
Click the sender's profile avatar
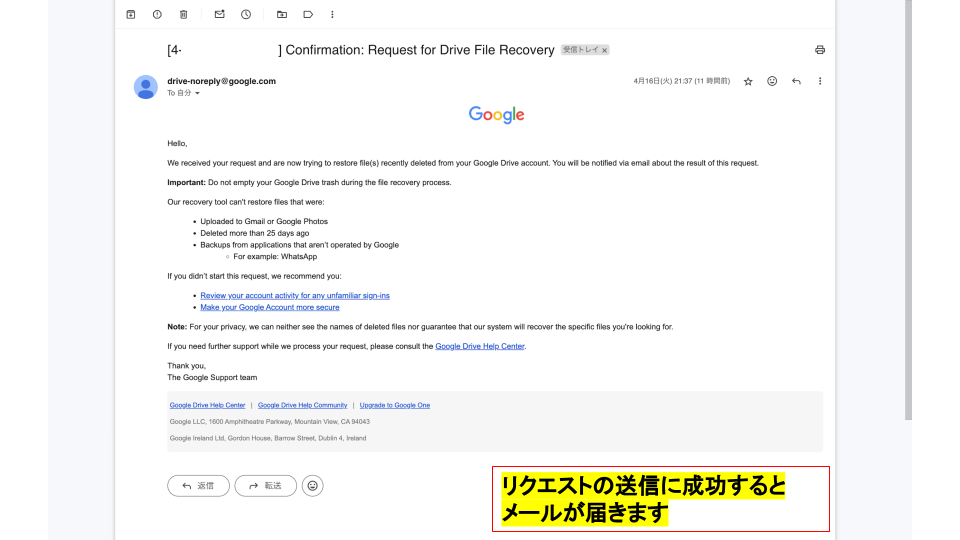pyautogui.click(x=146, y=87)
